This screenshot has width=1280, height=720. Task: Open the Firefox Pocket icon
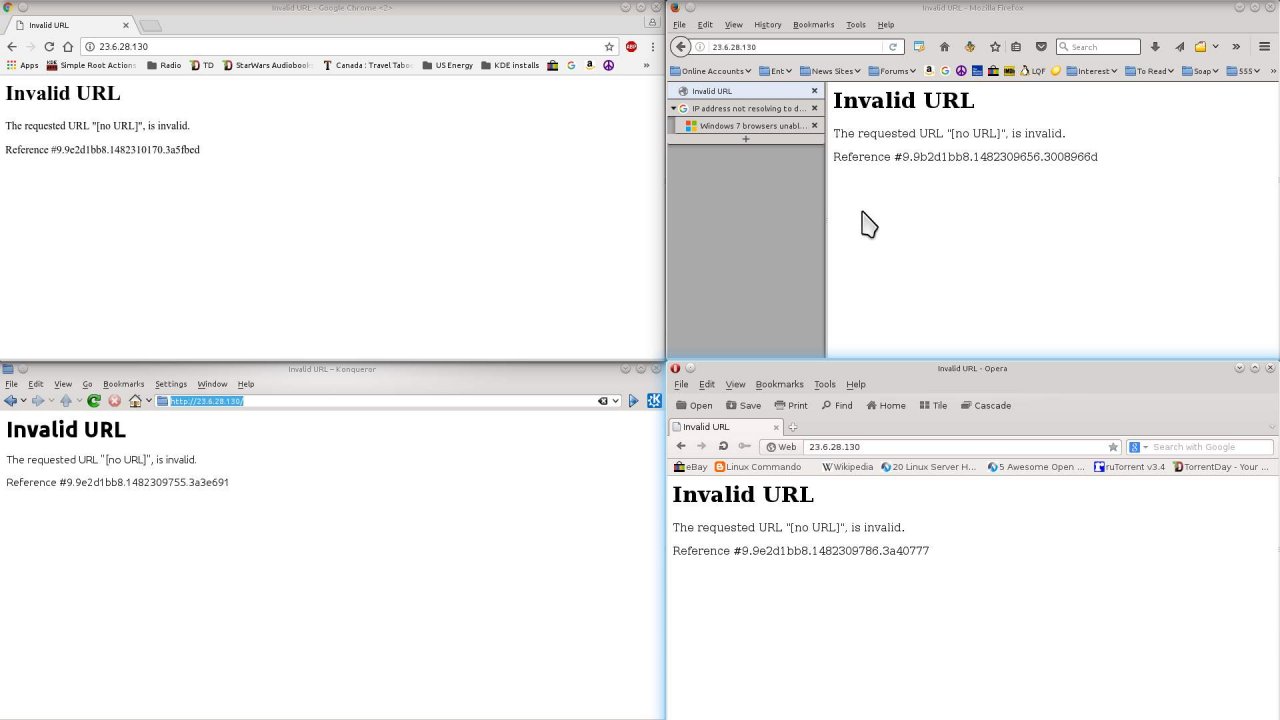tap(1041, 47)
